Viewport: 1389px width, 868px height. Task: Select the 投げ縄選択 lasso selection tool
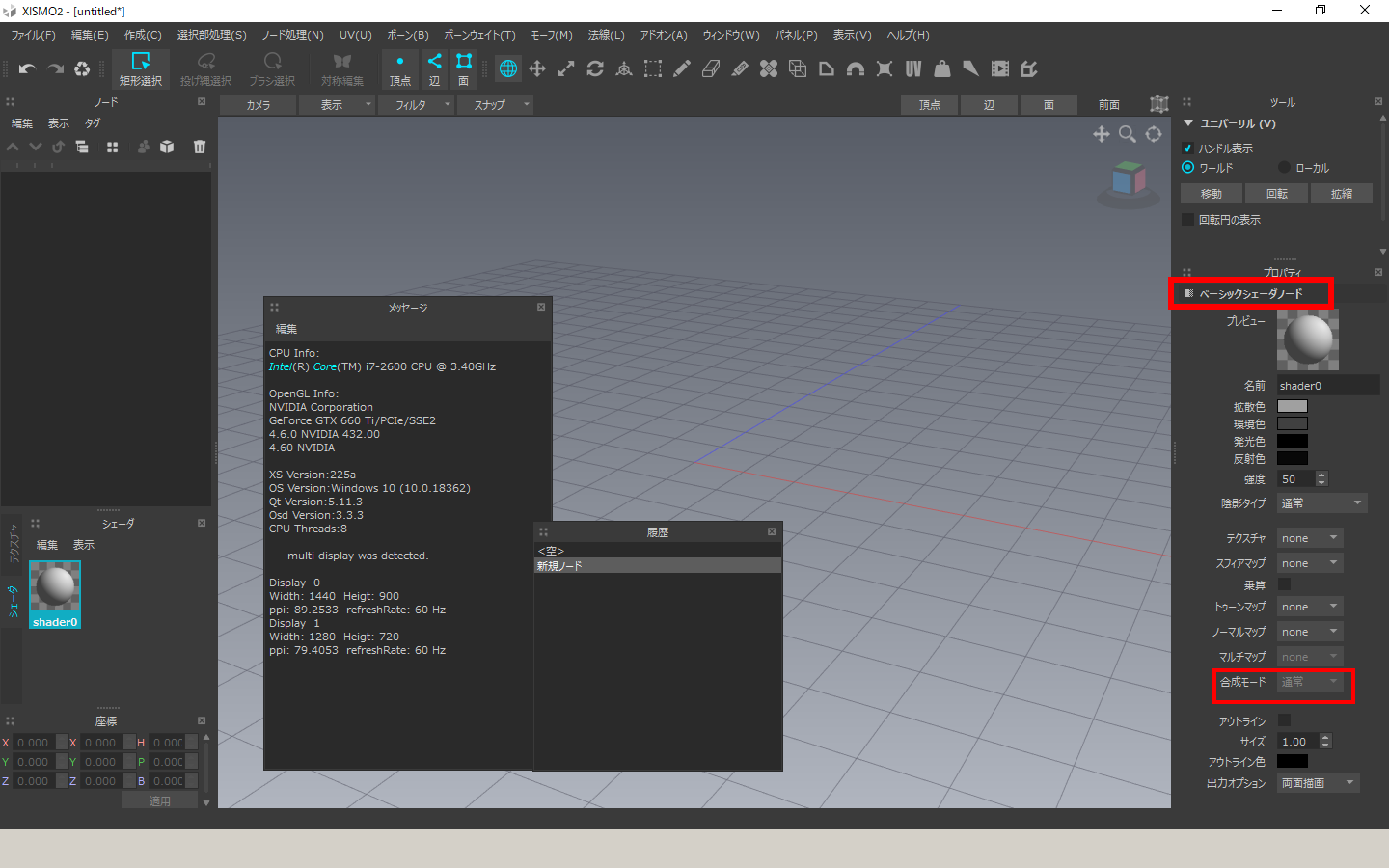point(205,69)
